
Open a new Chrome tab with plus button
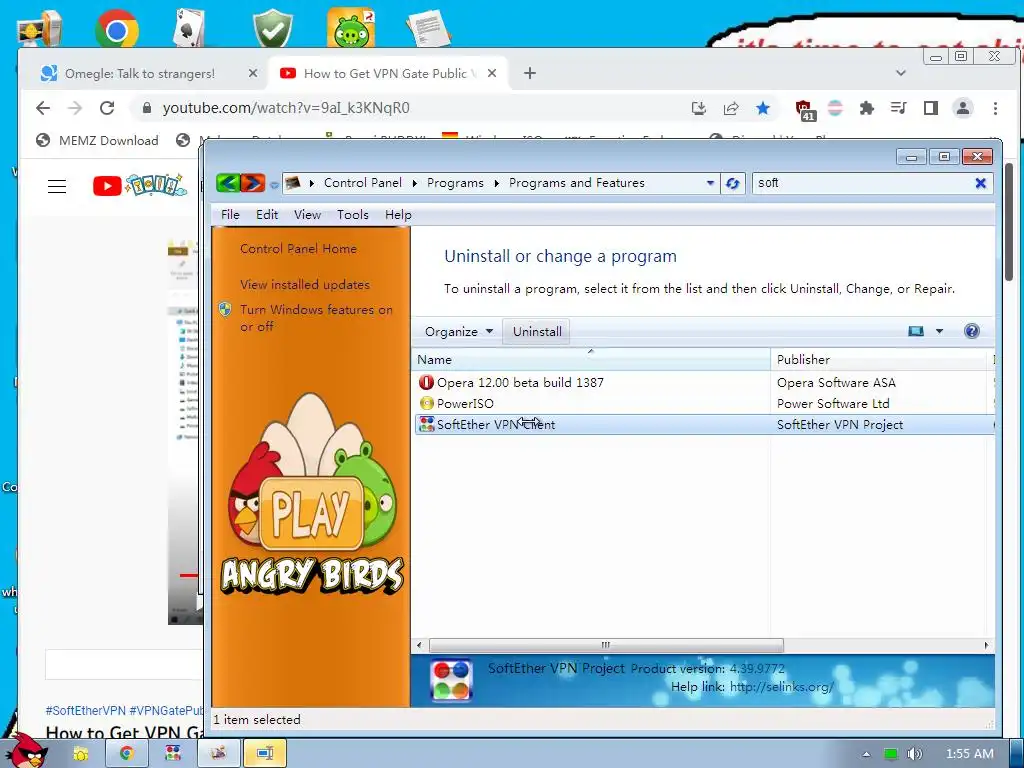(x=530, y=74)
